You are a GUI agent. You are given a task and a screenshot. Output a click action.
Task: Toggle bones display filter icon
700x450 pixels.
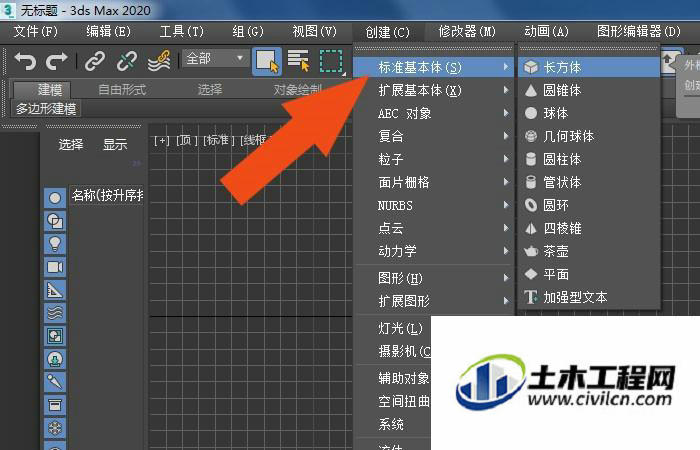tap(55, 382)
